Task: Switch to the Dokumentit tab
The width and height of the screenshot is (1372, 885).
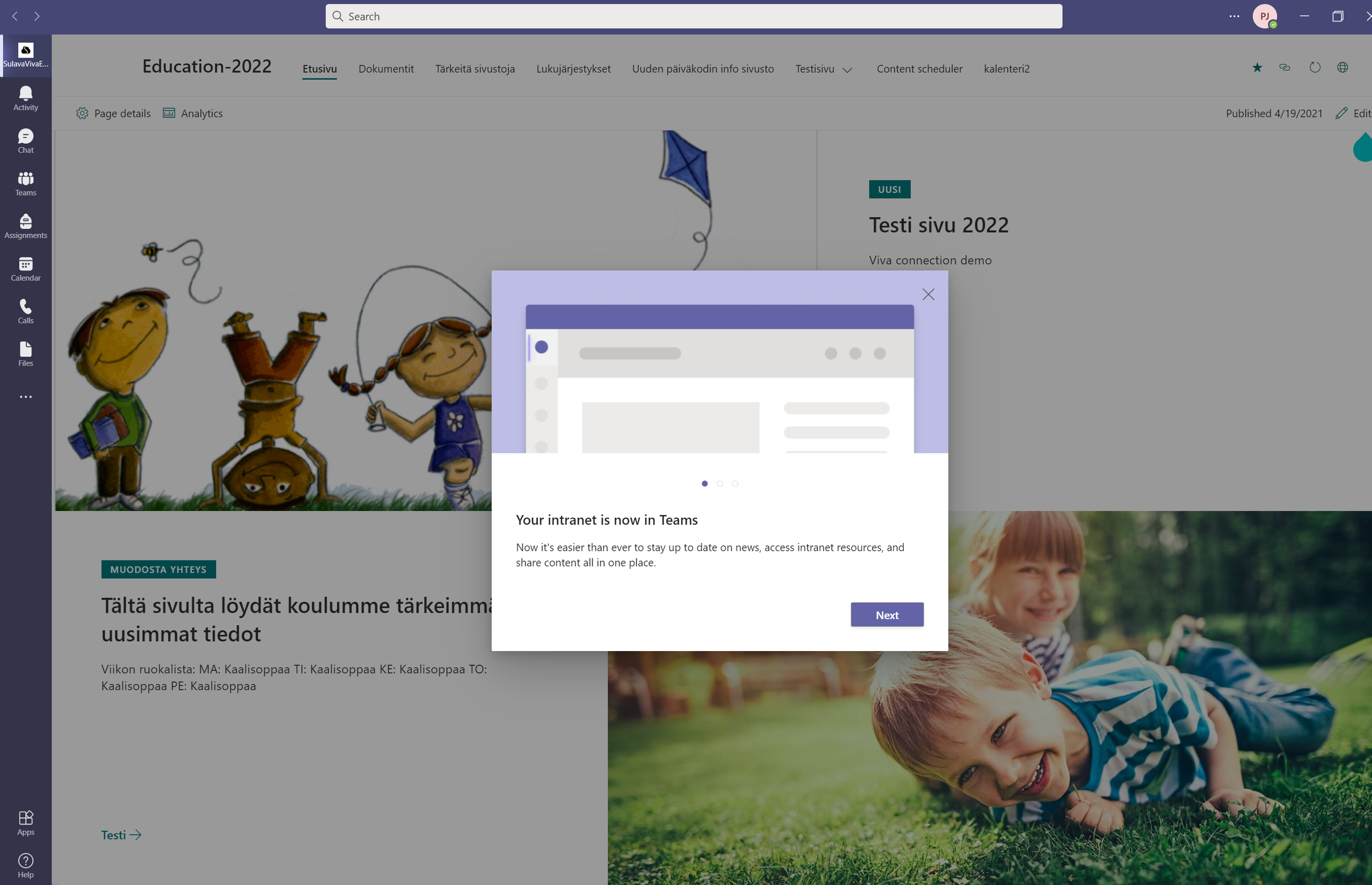Action: tap(386, 69)
